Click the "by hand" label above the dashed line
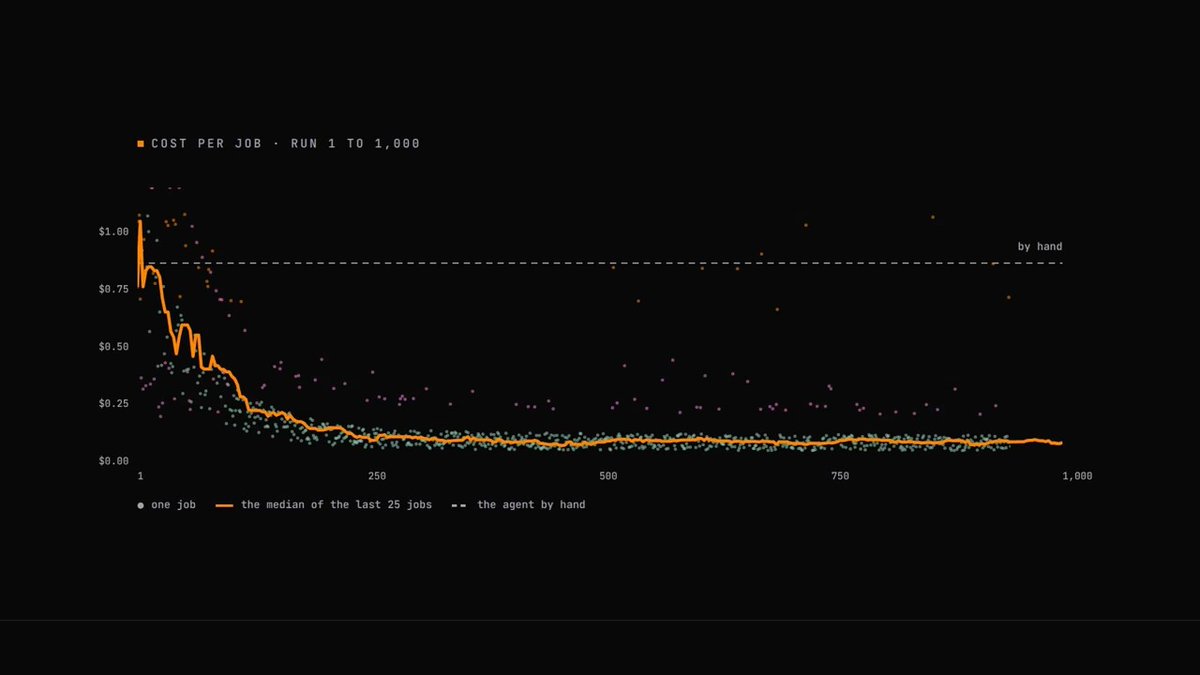 (1040, 246)
